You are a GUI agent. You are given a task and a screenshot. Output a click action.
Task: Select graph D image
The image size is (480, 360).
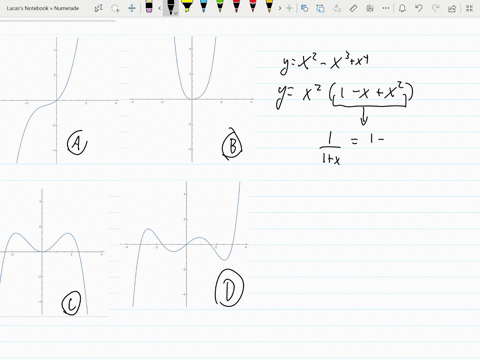point(186,244)
